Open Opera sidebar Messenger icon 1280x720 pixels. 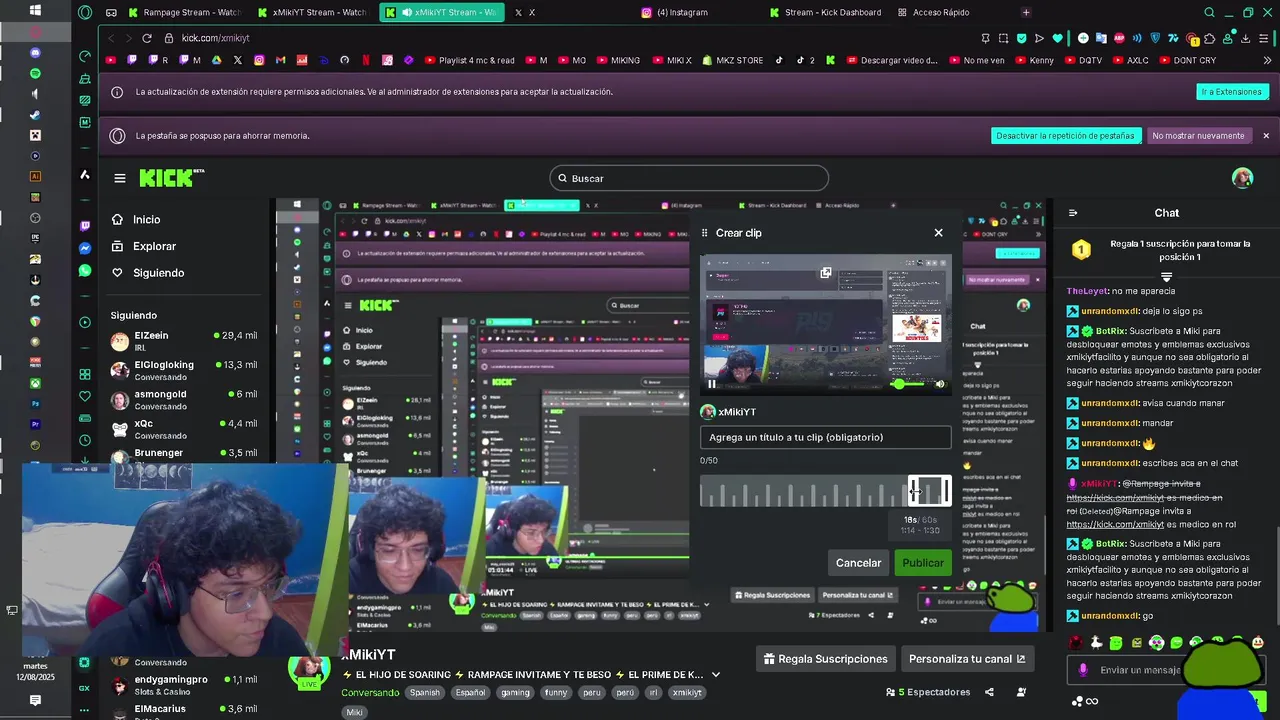coord(85,248)
